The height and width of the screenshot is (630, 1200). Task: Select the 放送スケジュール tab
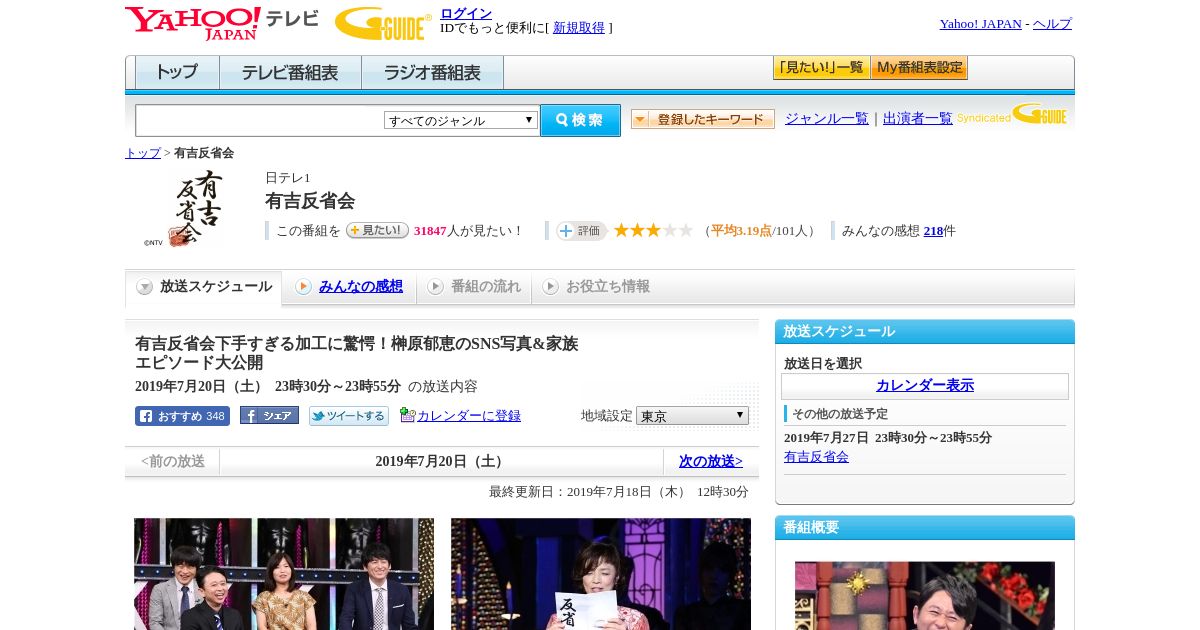click(204, 287)
